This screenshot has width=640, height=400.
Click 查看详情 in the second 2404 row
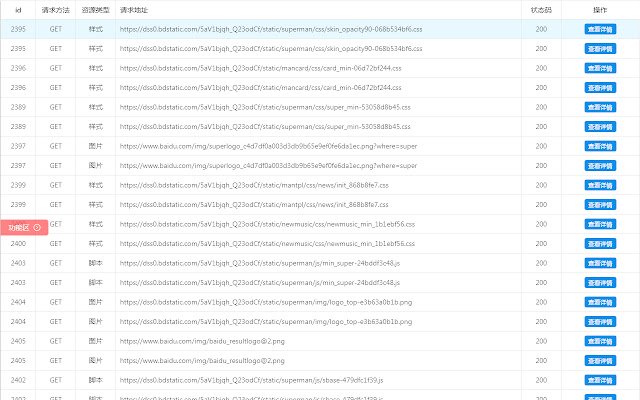600,322
